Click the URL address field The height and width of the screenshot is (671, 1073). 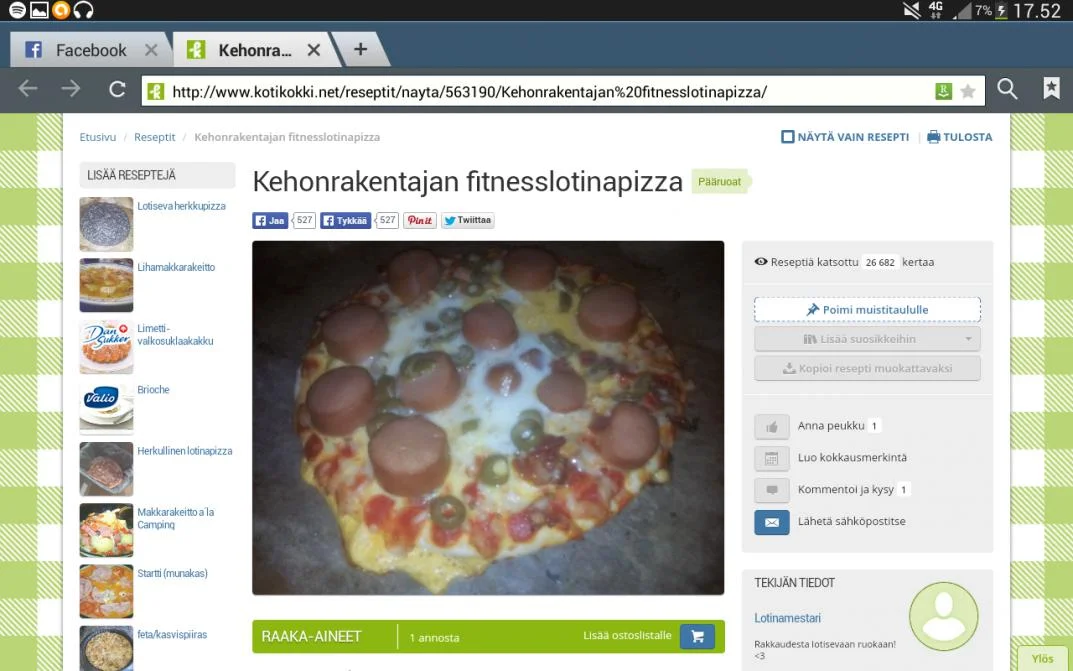[540, 92]
